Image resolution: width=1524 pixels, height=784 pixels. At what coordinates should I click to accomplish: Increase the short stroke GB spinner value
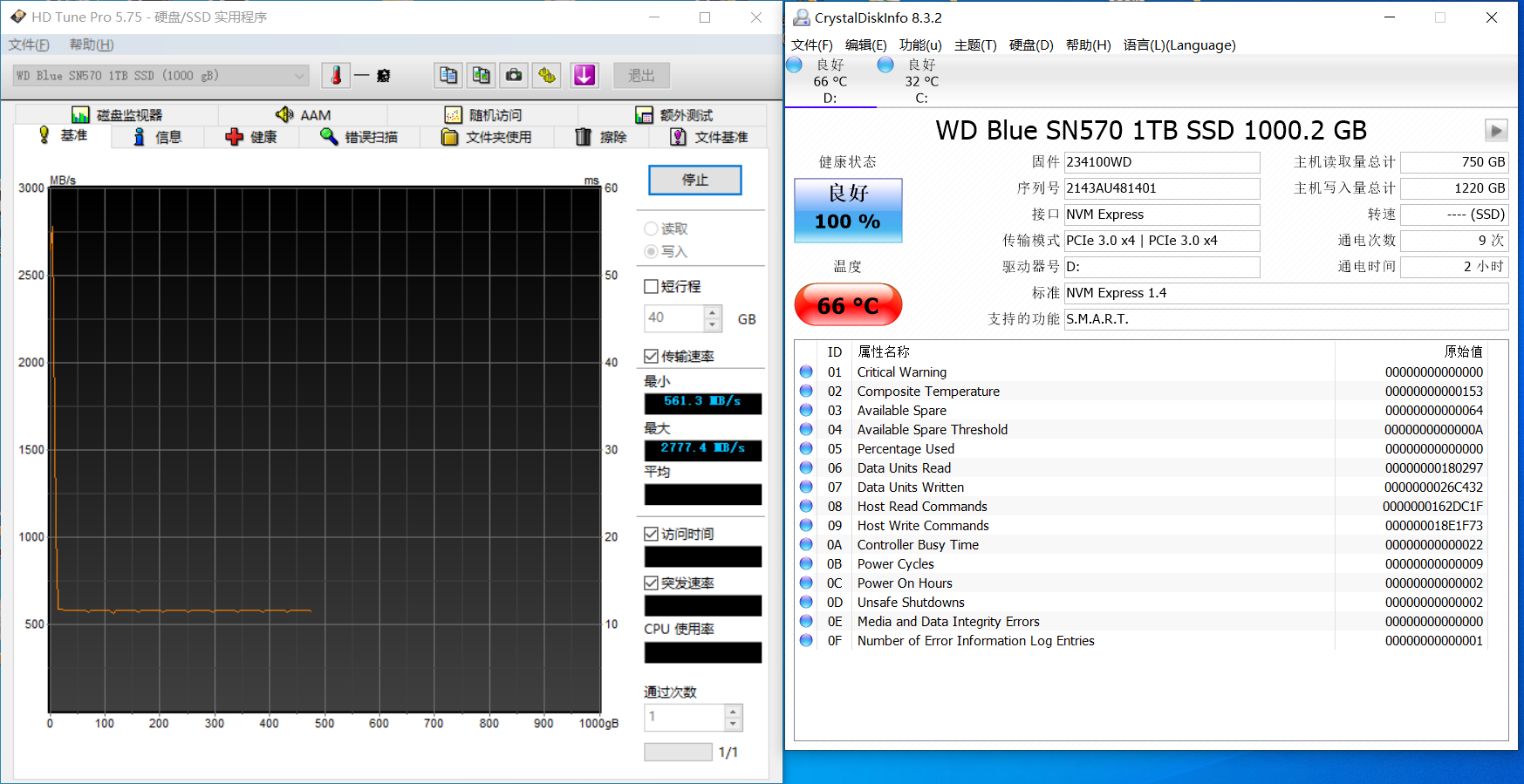[x=713, y=312]
